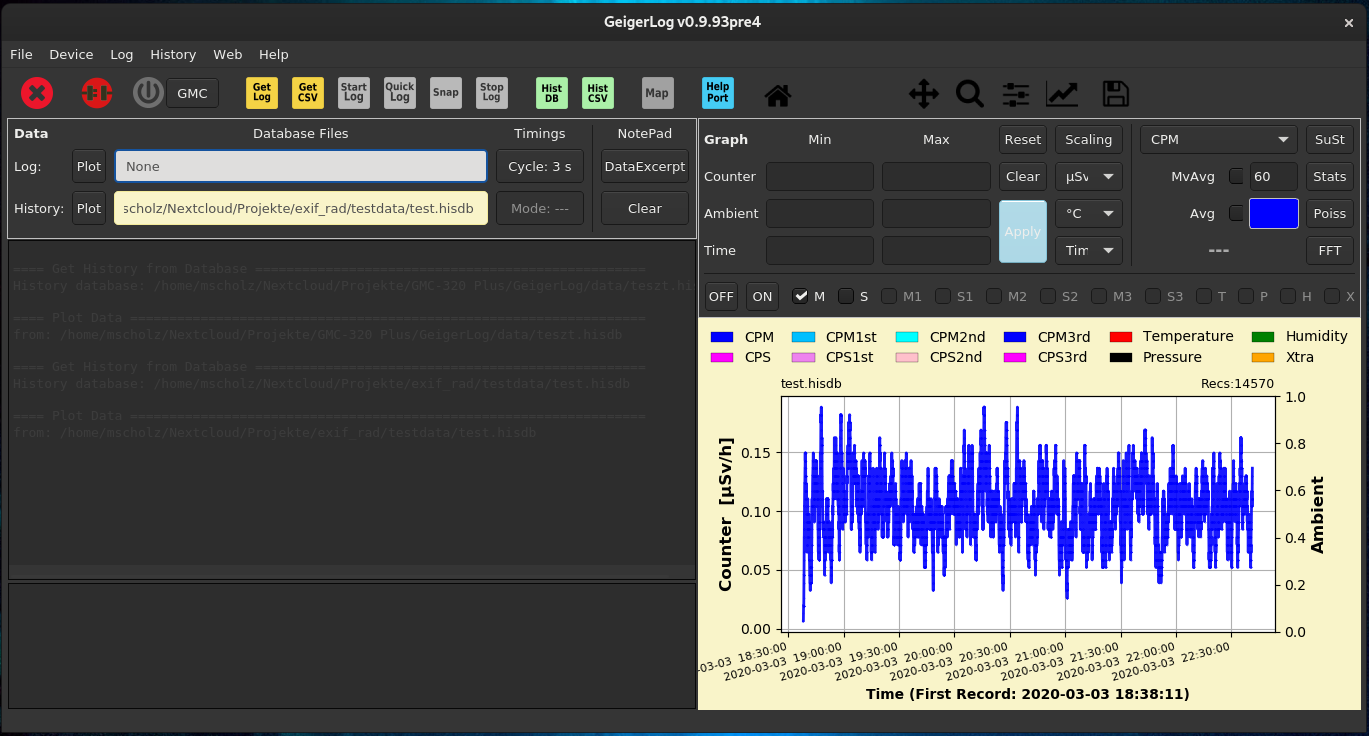Activate the pan arrows tool

[923, 94]
